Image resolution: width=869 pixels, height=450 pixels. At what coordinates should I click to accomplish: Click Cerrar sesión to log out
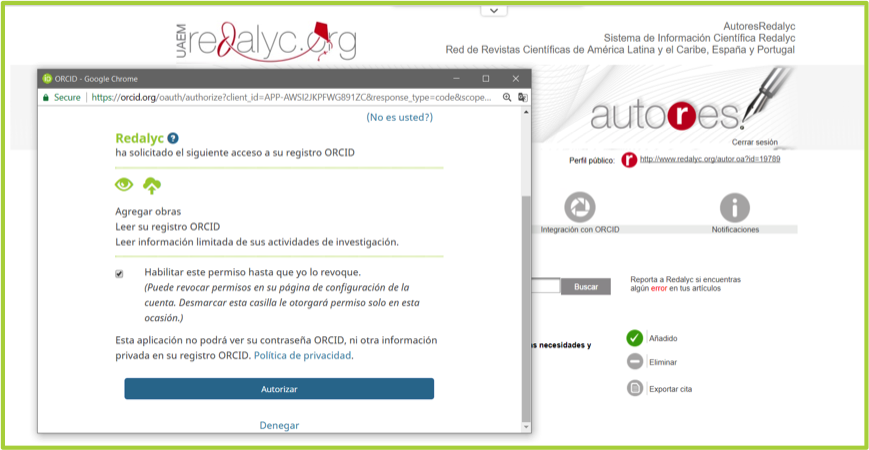coord(755,142)
